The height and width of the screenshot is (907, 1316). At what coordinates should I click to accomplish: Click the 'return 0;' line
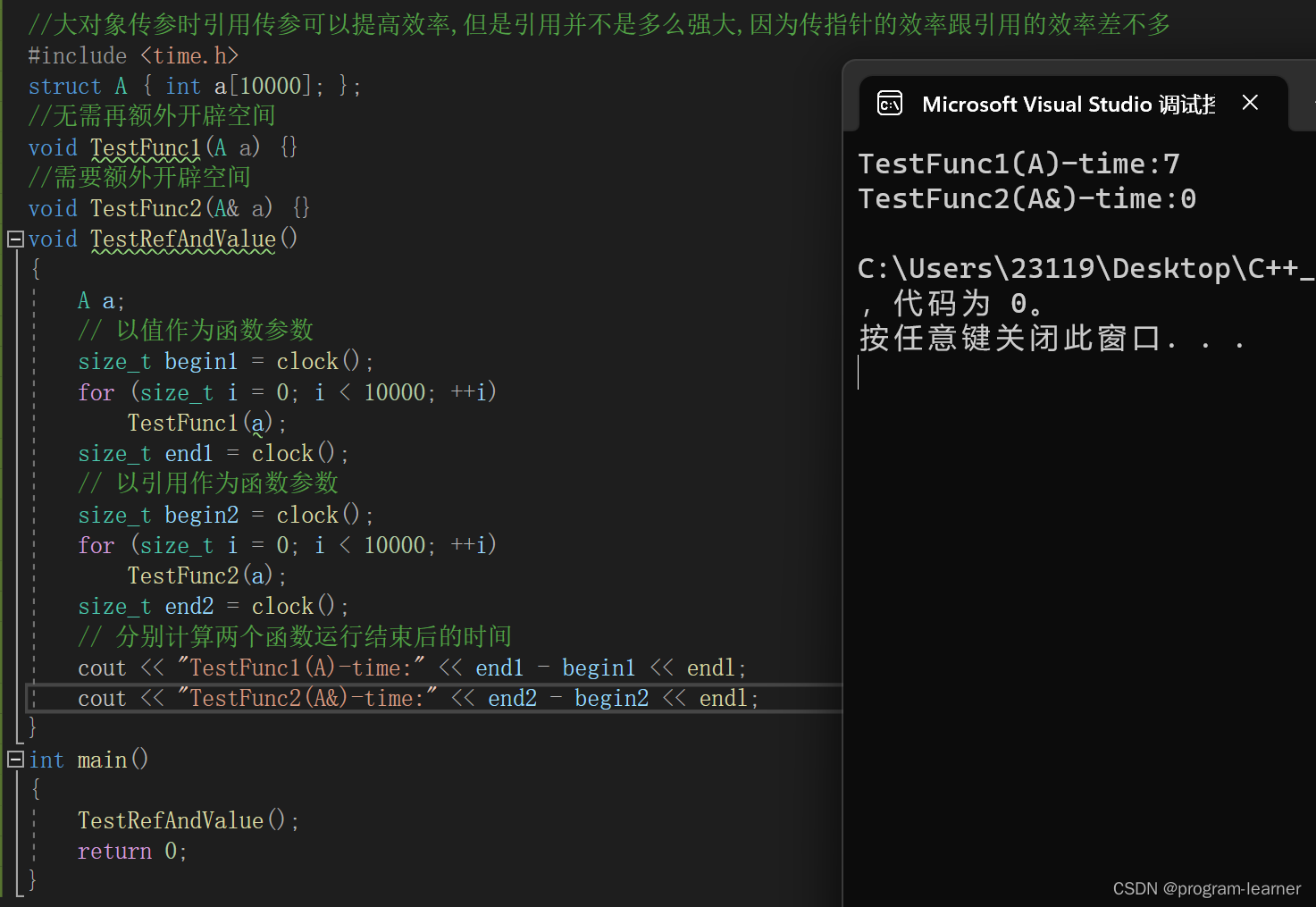[x=132, y=851]
